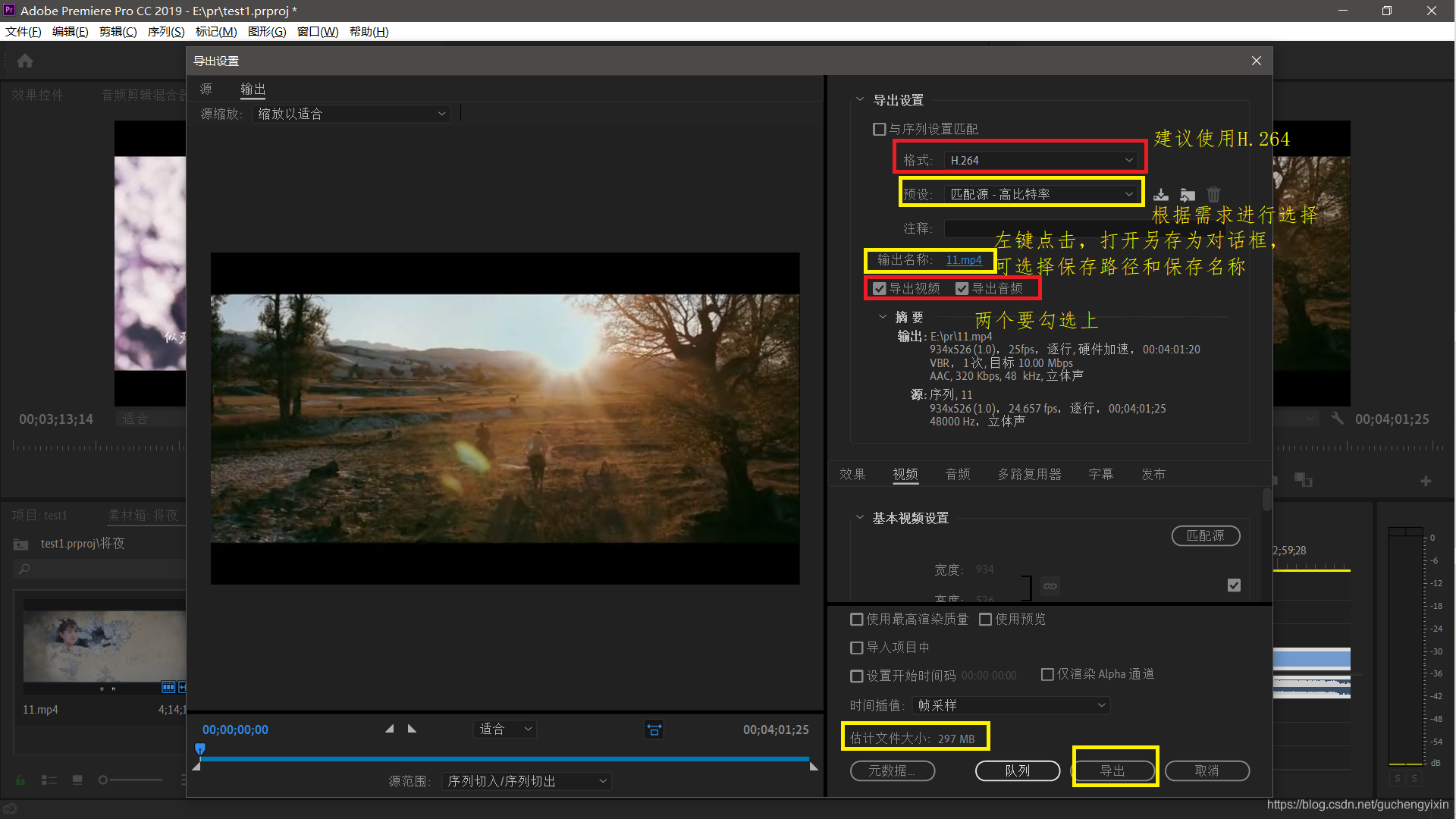Click left solo S button under audio meter

1398,779
